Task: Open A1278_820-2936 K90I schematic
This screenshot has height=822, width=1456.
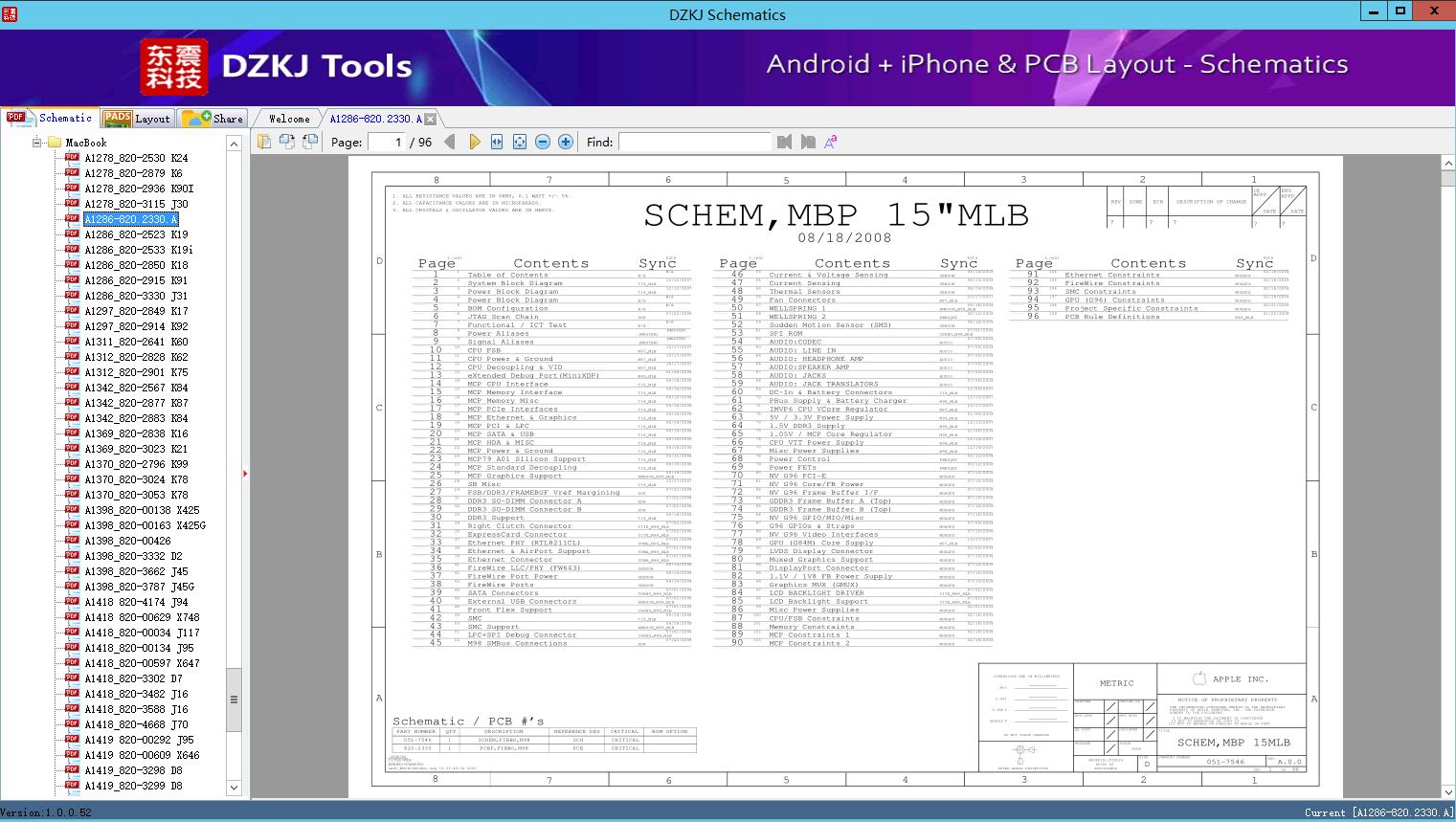Action: tap(139, 189)
